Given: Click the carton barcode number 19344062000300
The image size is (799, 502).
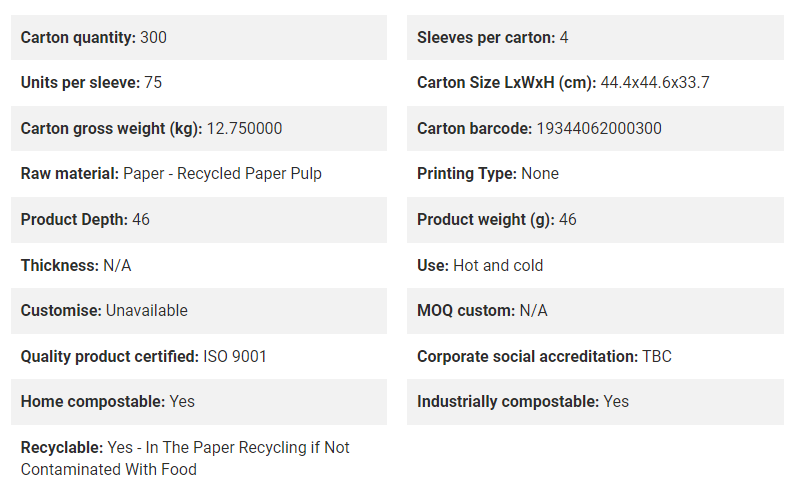Looking at the screenshot, I should 599,128.
